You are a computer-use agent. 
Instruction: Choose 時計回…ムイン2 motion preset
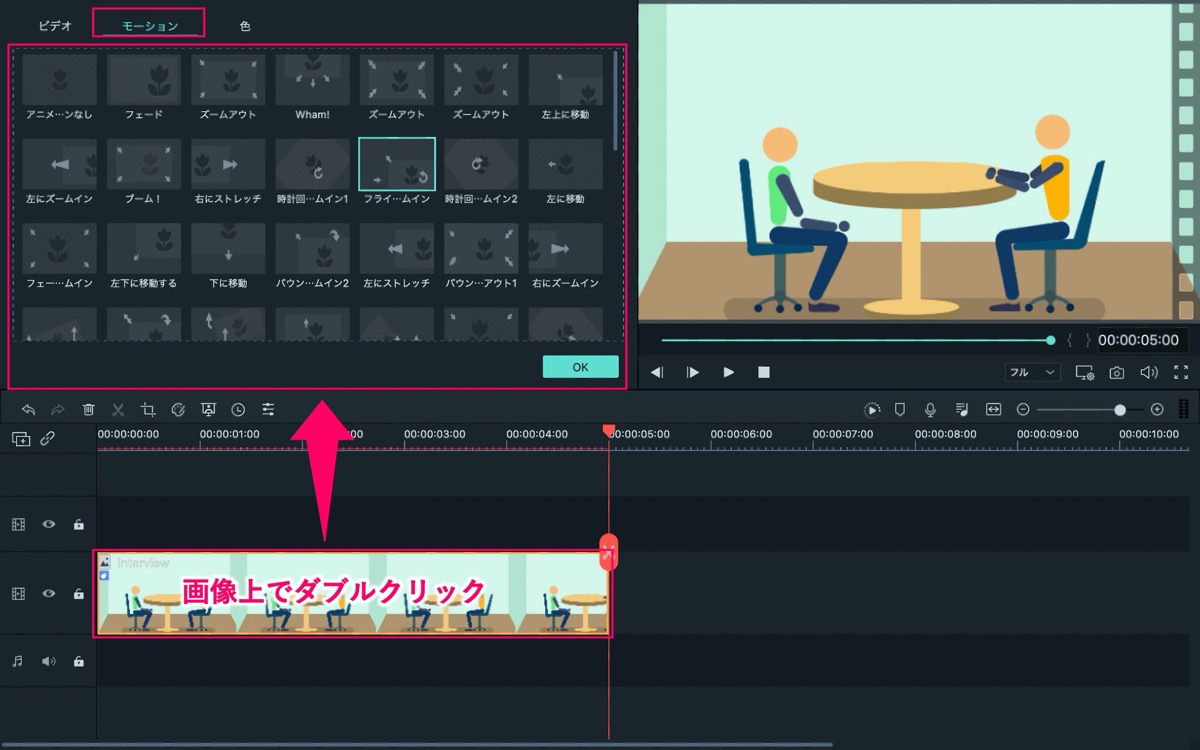[x=481, y=172]
